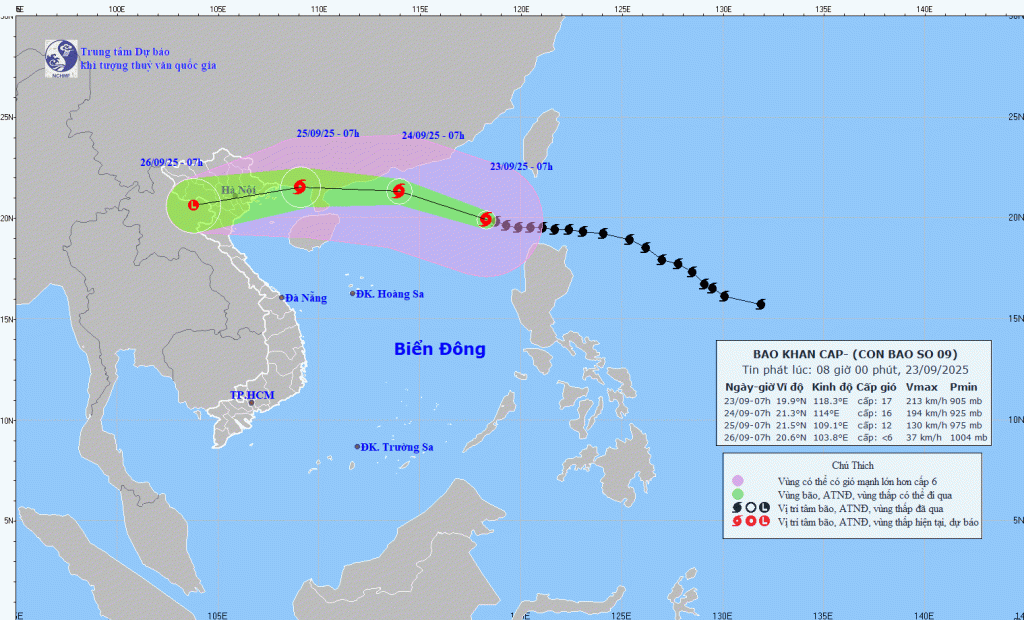The height and width of the screenshot is (620, 1024).
Task: Click the "Hà Nội" label on the map
Action: [x=239, y=191]
